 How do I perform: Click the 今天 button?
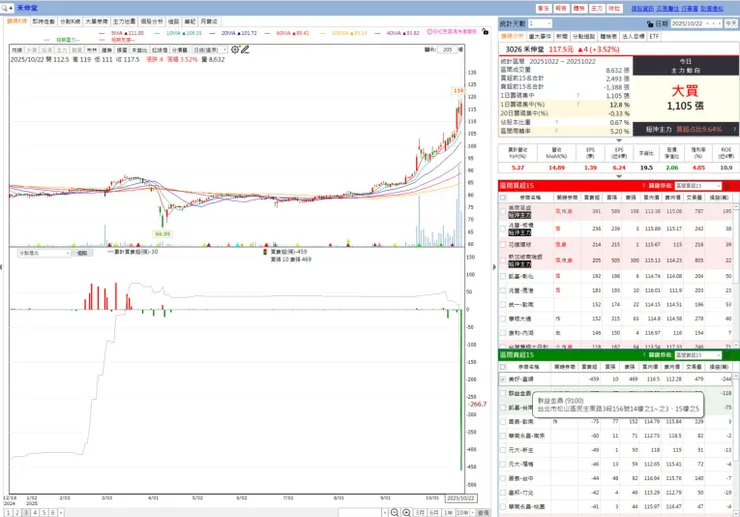click(731, 24)
